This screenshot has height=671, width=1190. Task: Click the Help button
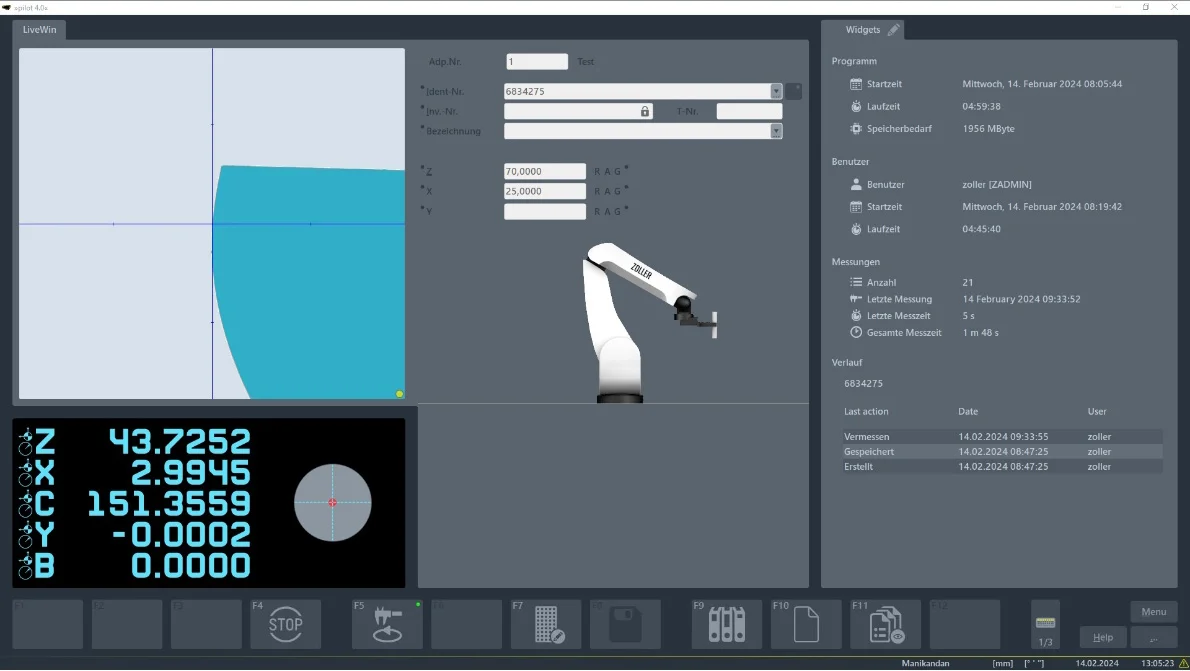pyautogui.click(x=1103, y=637)
